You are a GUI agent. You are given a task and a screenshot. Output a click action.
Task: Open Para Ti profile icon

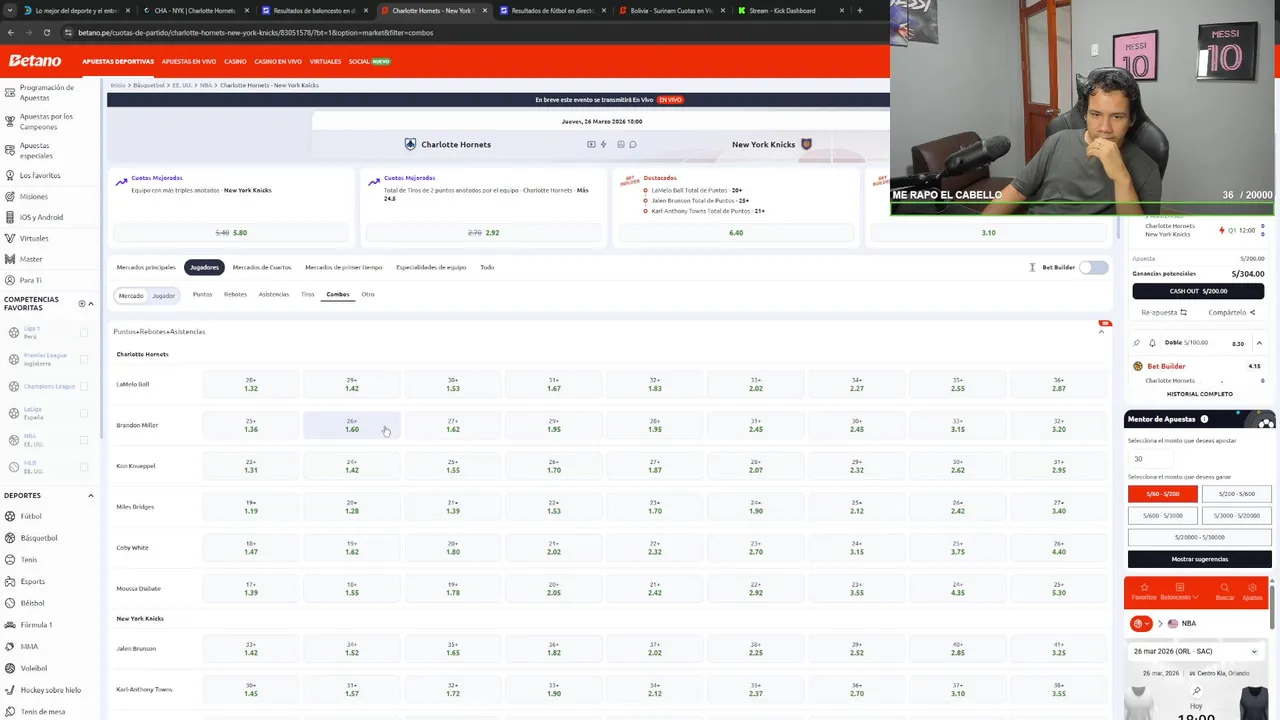[x=10, y=280]
